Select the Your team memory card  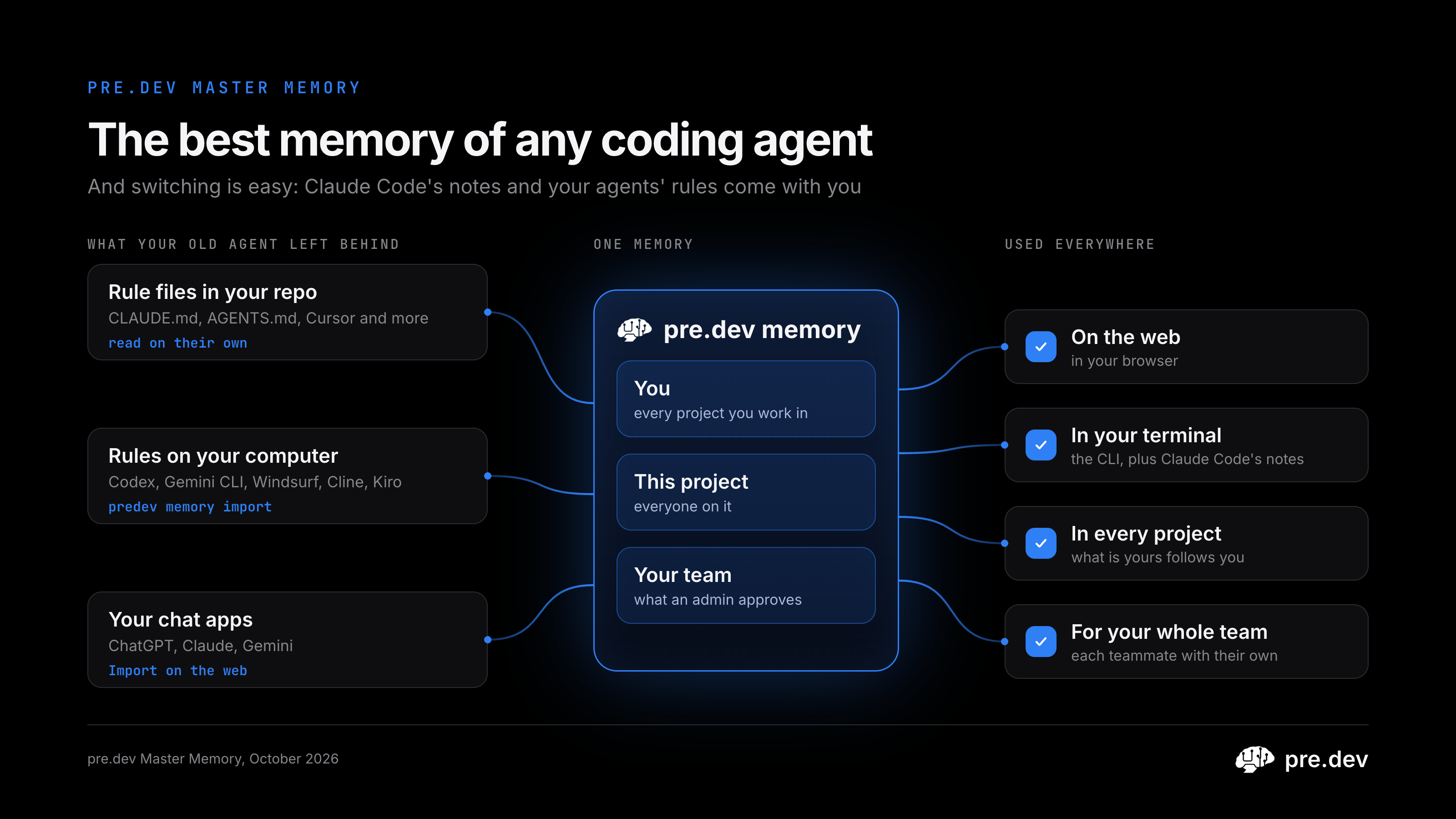[746, 585]
